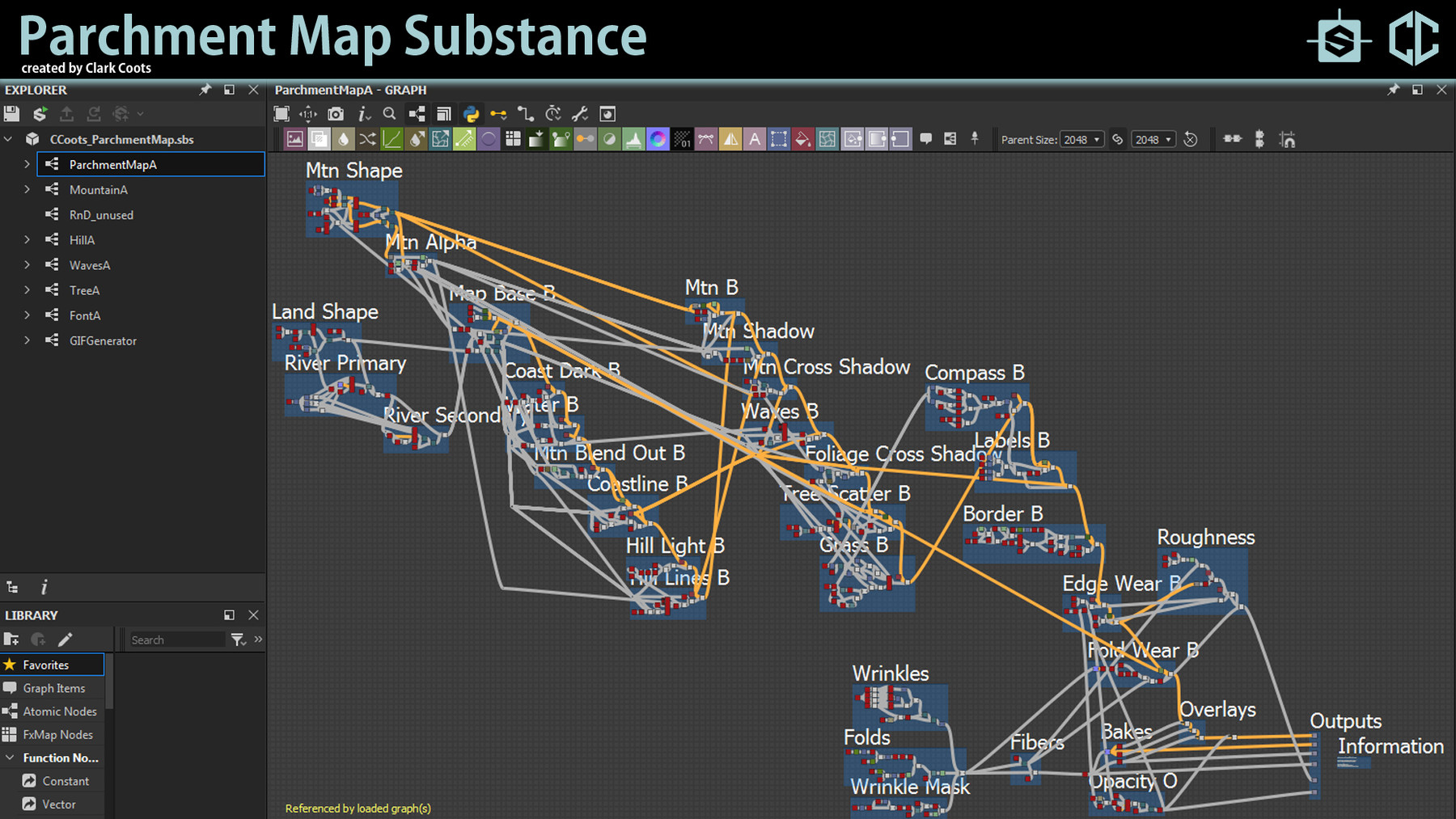Collapse the CCoots_ParchmentMap.sbs package
The height and width of the screenshot is (819, 1456).
[x=8, y=139]
